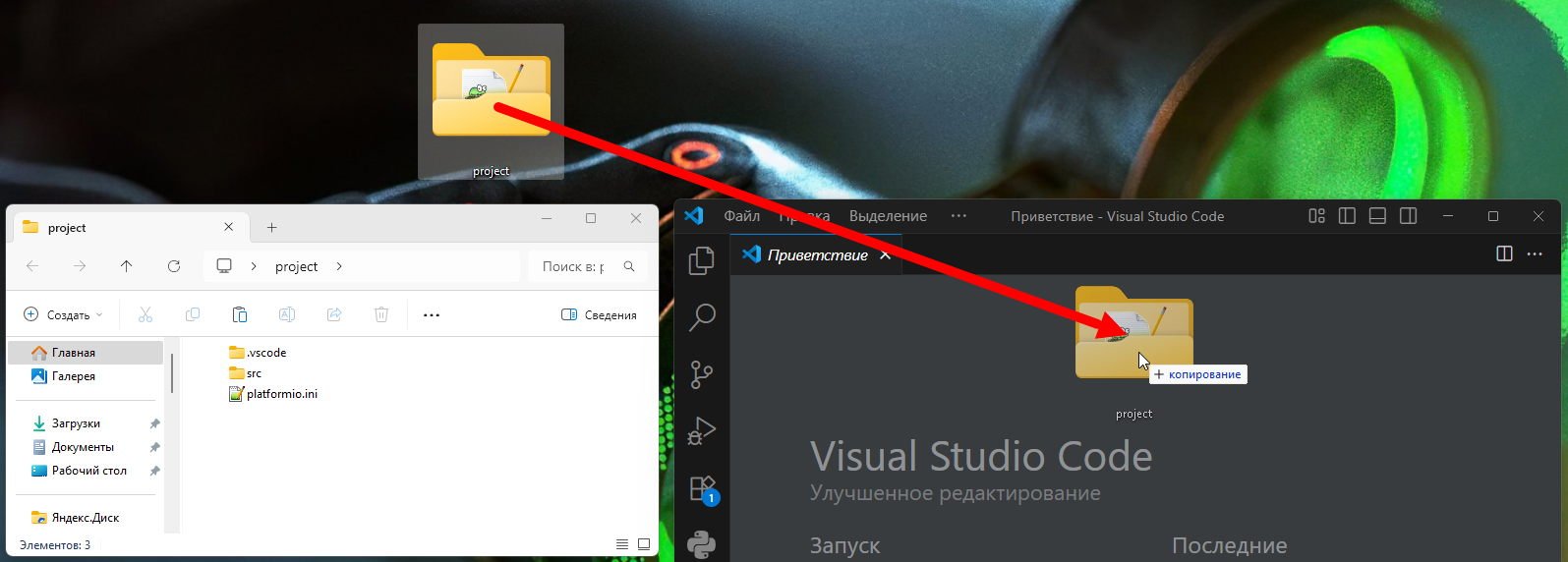Click the Paste icon in Explorer toolbar
Viewport: 1568px width, 562px height.
point(240,314)
